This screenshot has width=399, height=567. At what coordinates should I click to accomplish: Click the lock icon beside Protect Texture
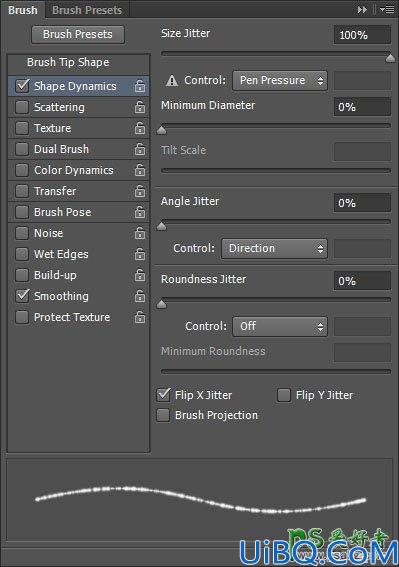140,317
